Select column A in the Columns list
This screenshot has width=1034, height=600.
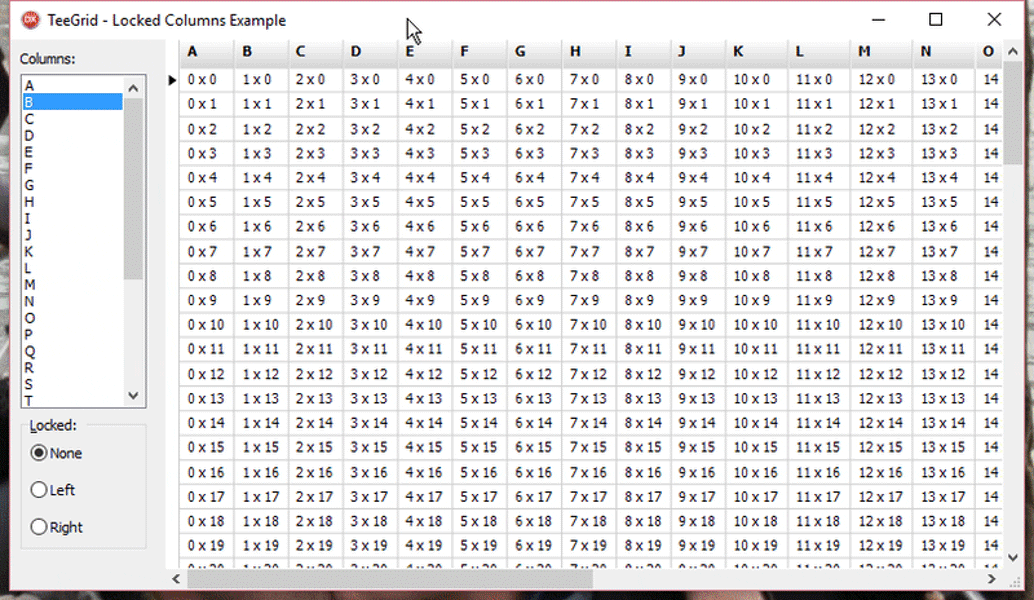tap(73, 86)
